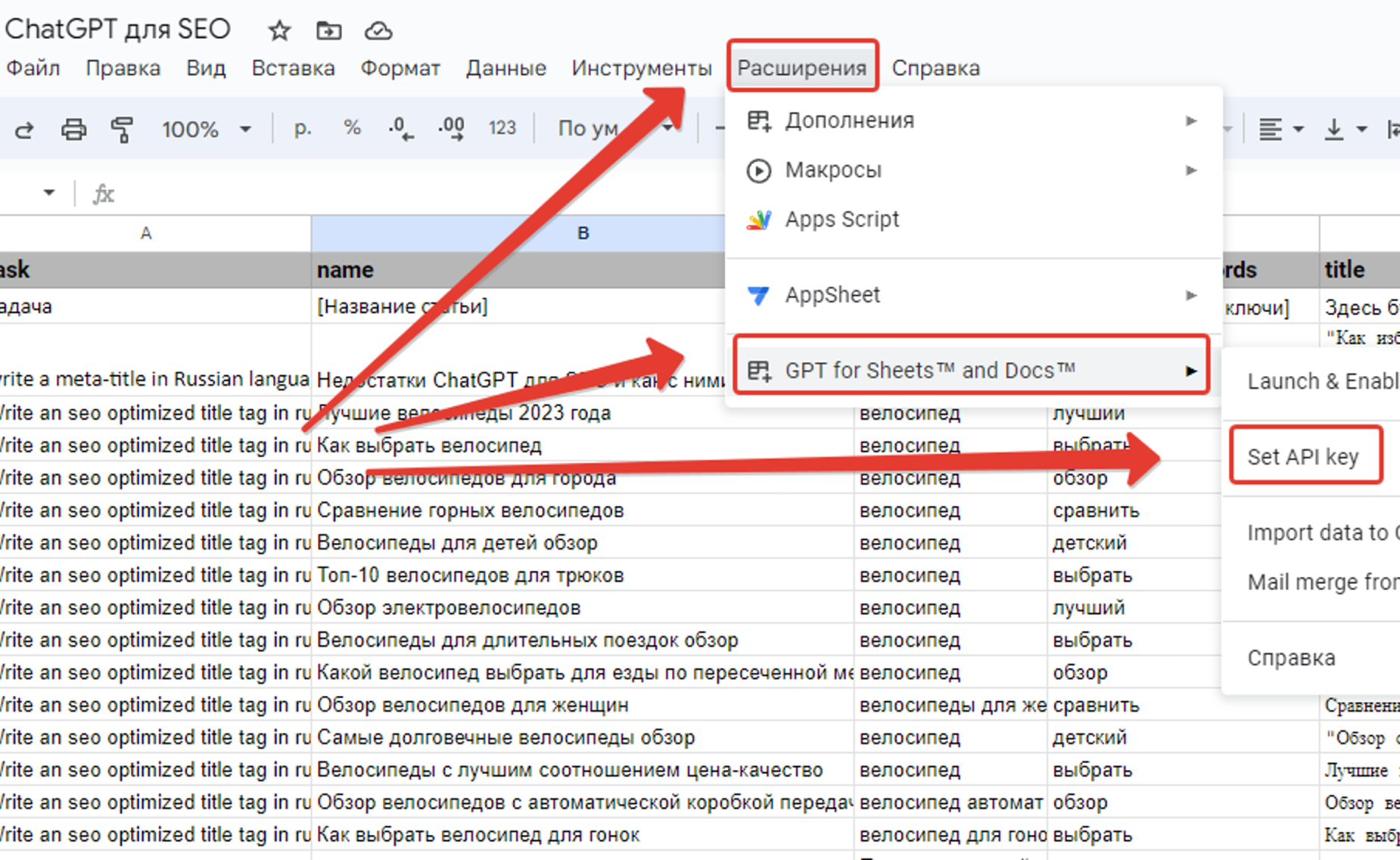Increase decimal places
Screen dimensions: 1400x860
(x=451, y=129)
